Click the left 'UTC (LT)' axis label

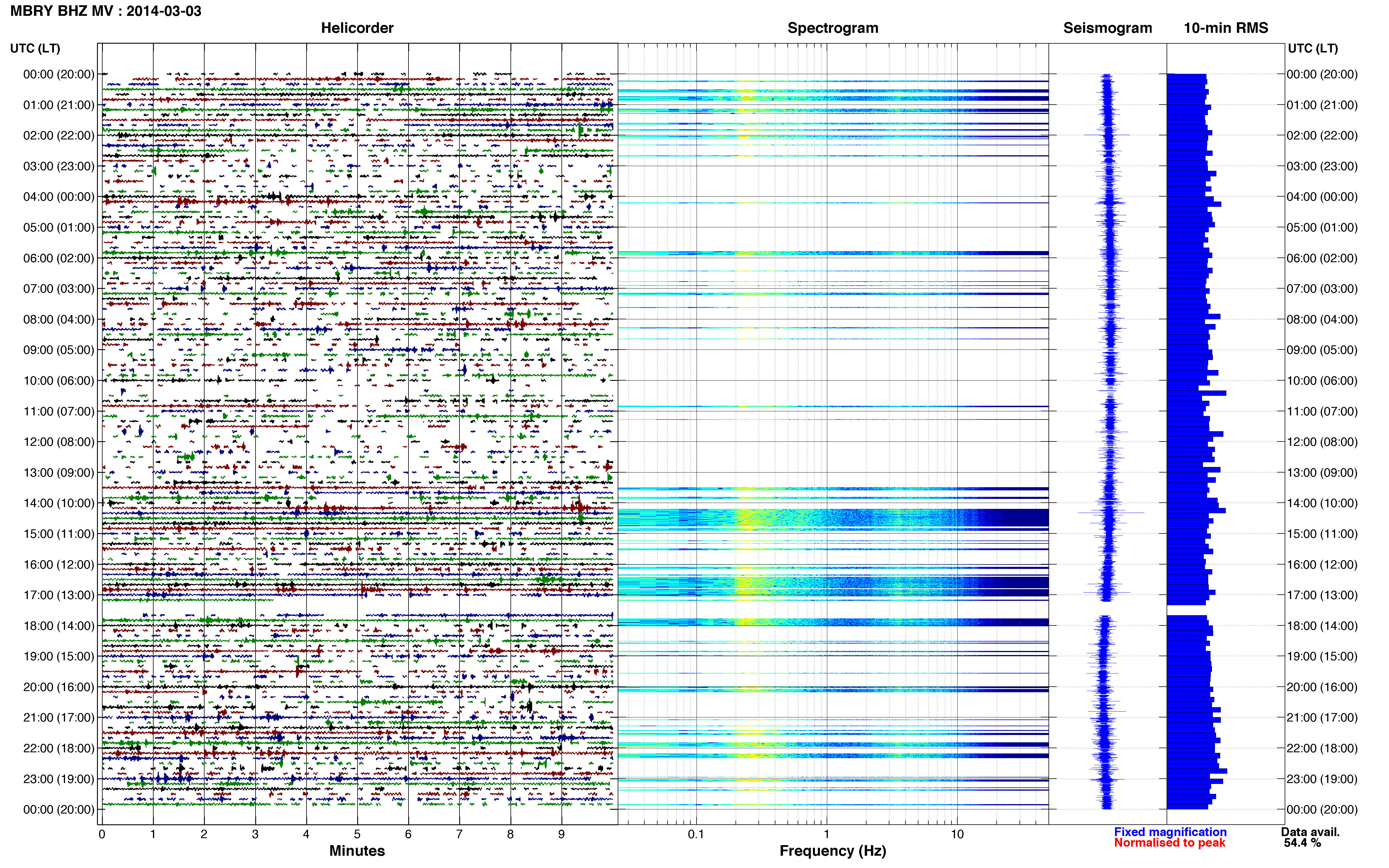pos(35,48)
